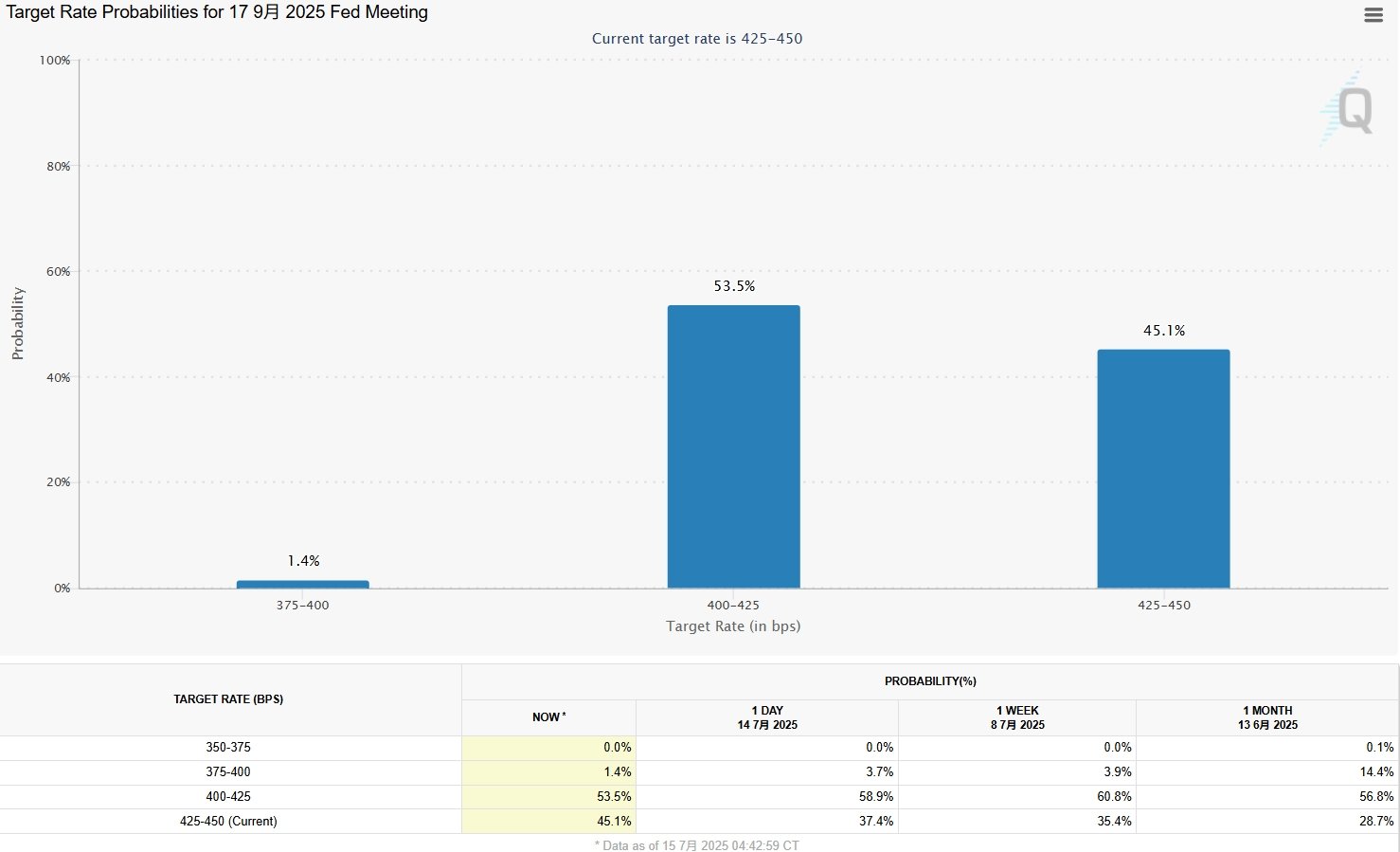The image size is (1400, 852).
Task: Click the PROBABILITY(%) table header
Action: [x=929, y=681]
